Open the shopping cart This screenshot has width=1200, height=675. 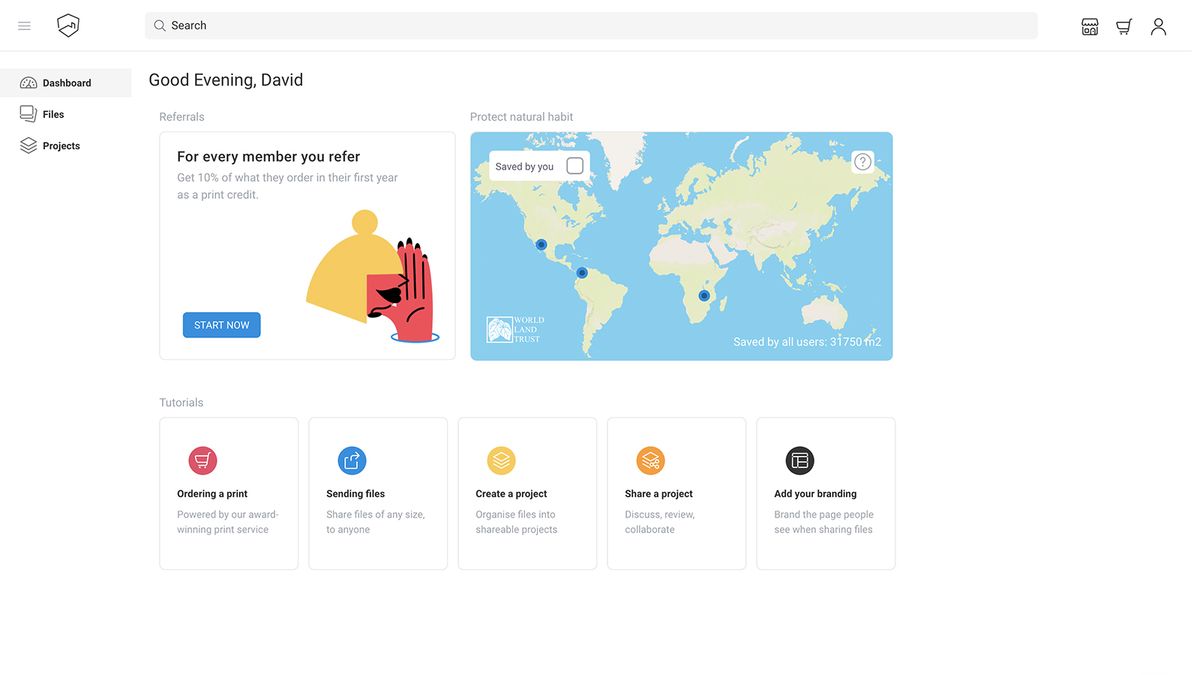pos(1122,25)
